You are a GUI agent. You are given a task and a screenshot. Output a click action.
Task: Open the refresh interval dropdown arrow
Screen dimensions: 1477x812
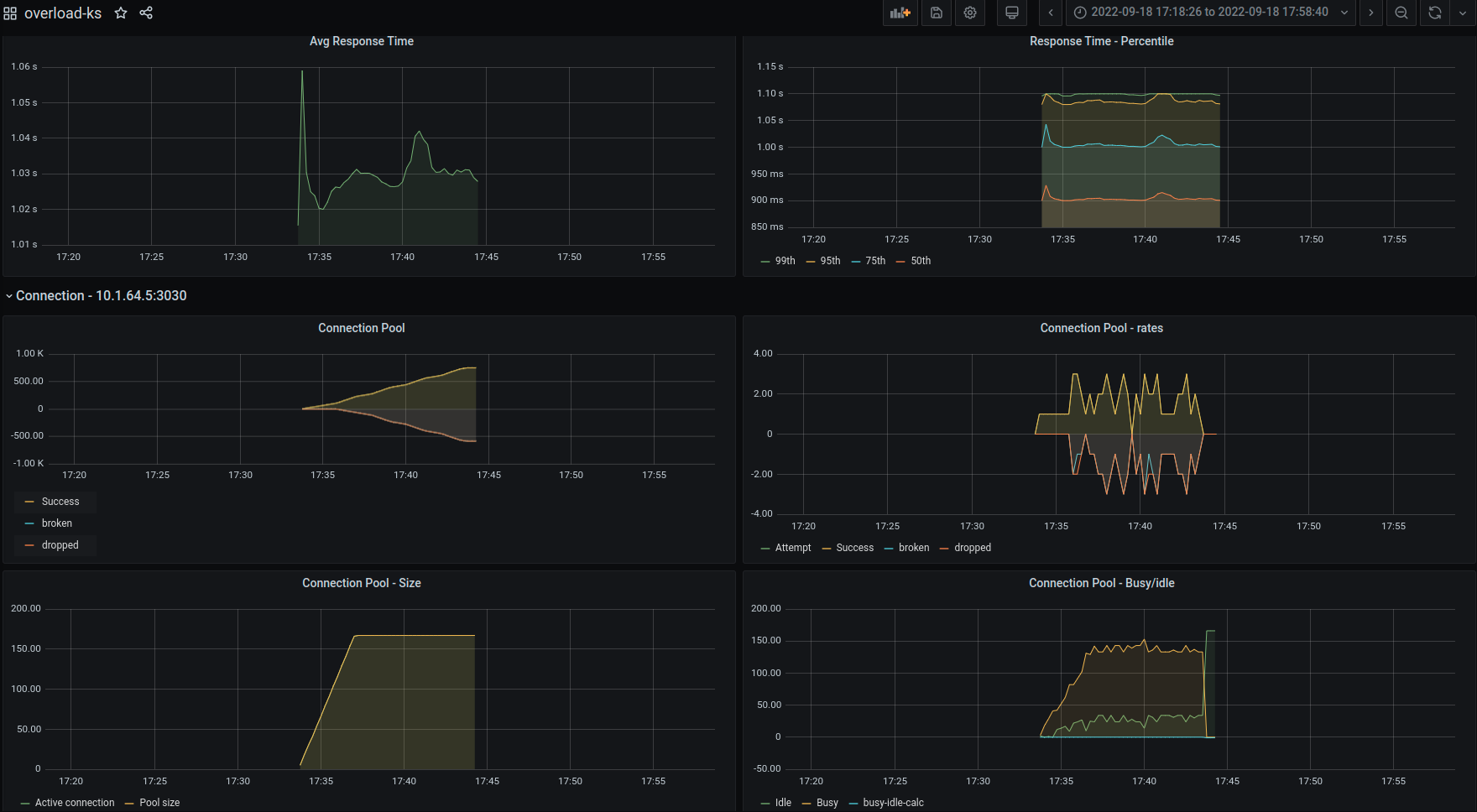(x=1463, y=13)
